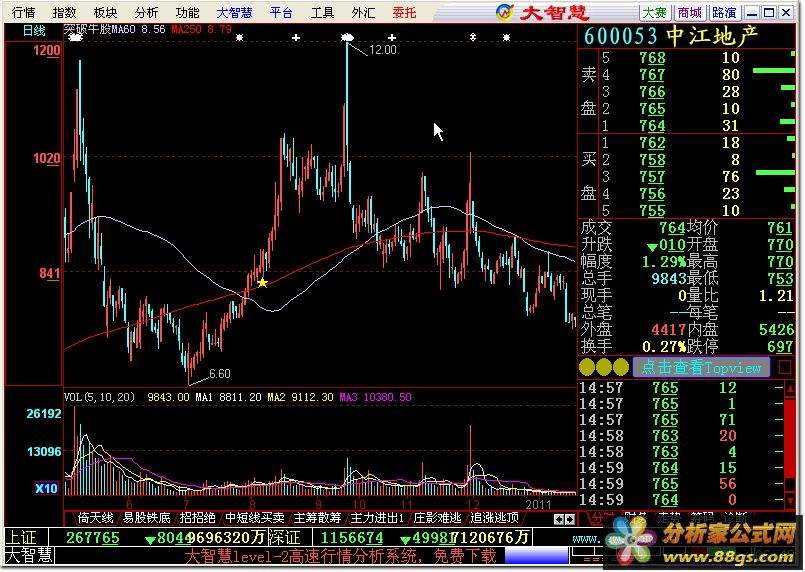Click the VOL(5,10,20) indicator label
The image size is (805, 572).
point(99,397)
